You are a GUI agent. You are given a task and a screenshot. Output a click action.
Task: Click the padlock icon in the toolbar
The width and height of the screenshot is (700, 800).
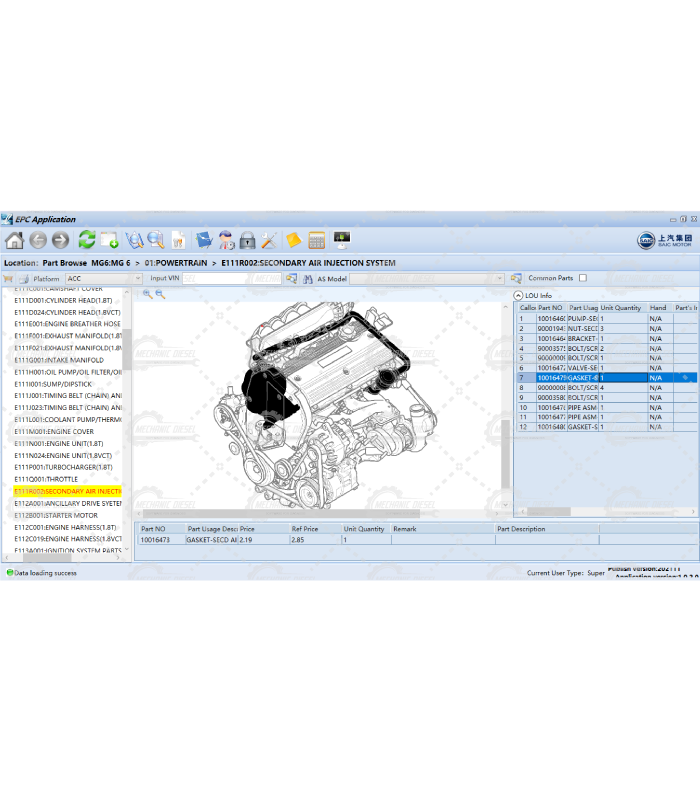point(247,240)
